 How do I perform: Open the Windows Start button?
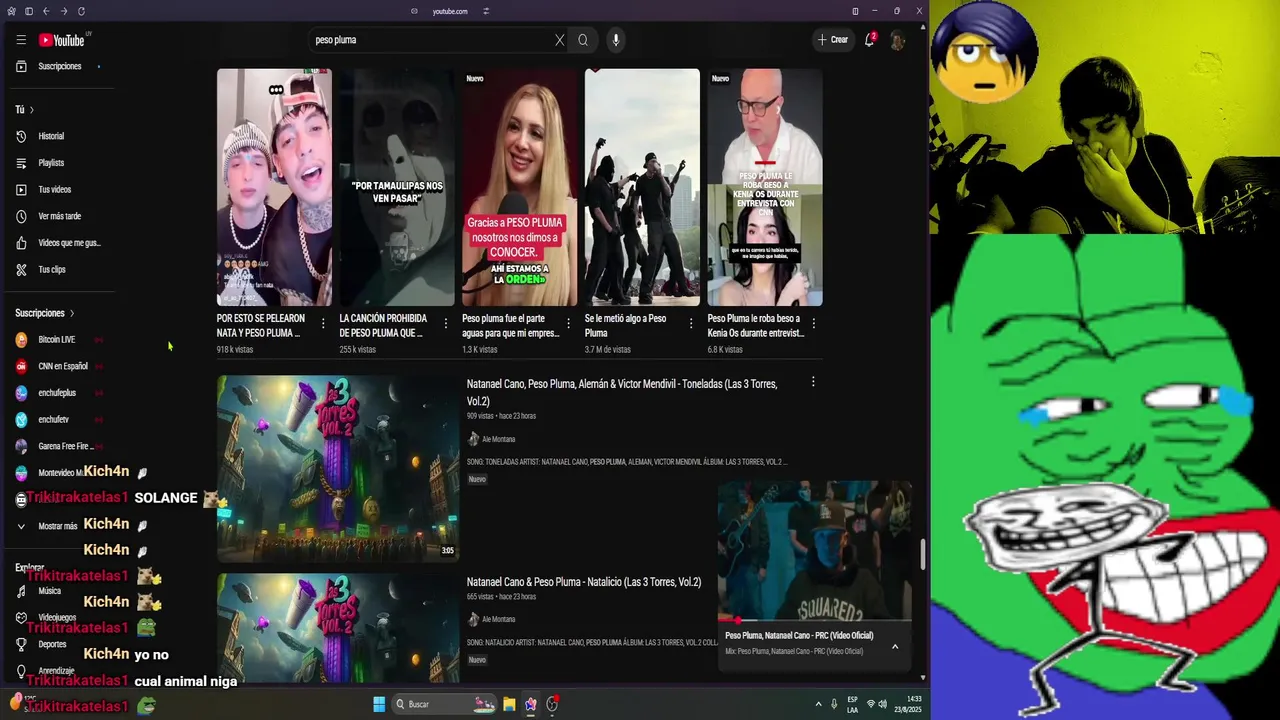pos(379,704)
